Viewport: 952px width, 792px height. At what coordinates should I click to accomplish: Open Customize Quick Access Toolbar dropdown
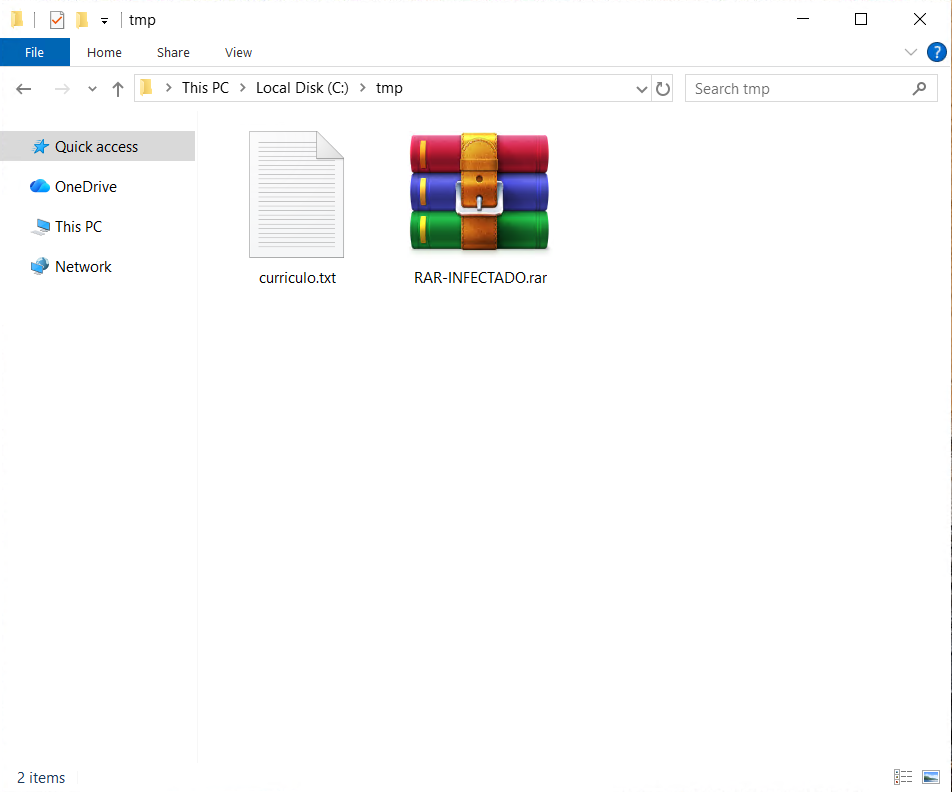click(104, 21)
